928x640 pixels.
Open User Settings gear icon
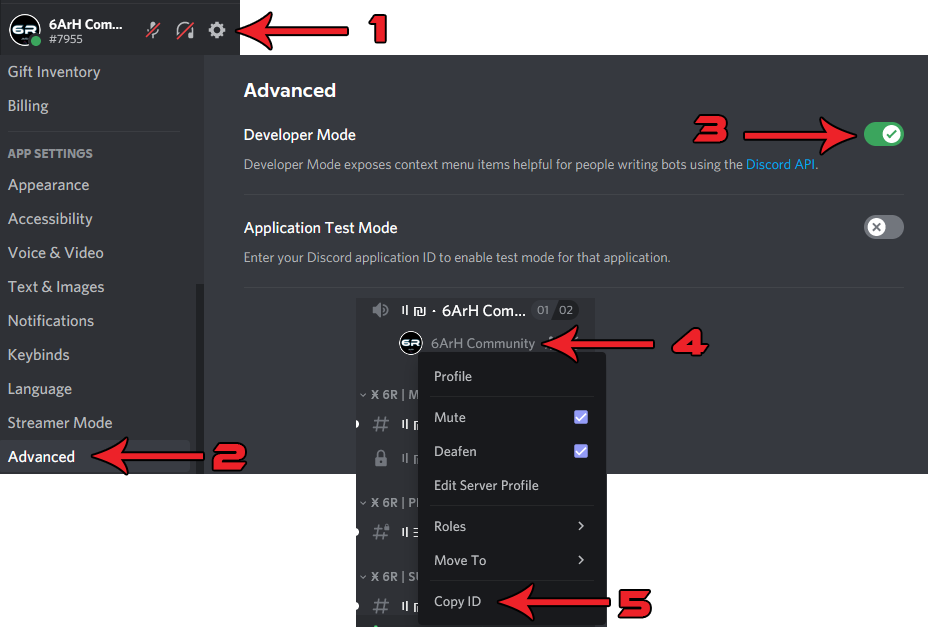click(217, 30)
